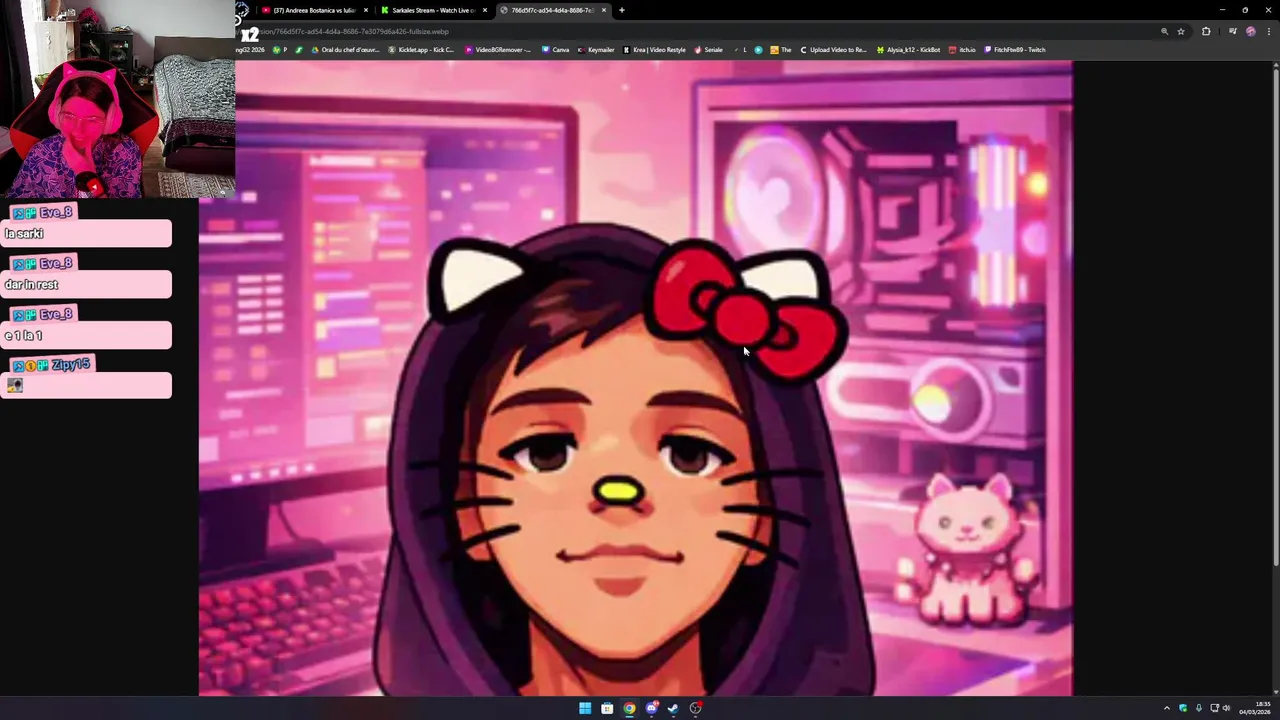The height and width of the screenshot is (720, 1280).
Task: Open the FitchFitw89 - Twitch bookmark
Action: pos(1015,49)
